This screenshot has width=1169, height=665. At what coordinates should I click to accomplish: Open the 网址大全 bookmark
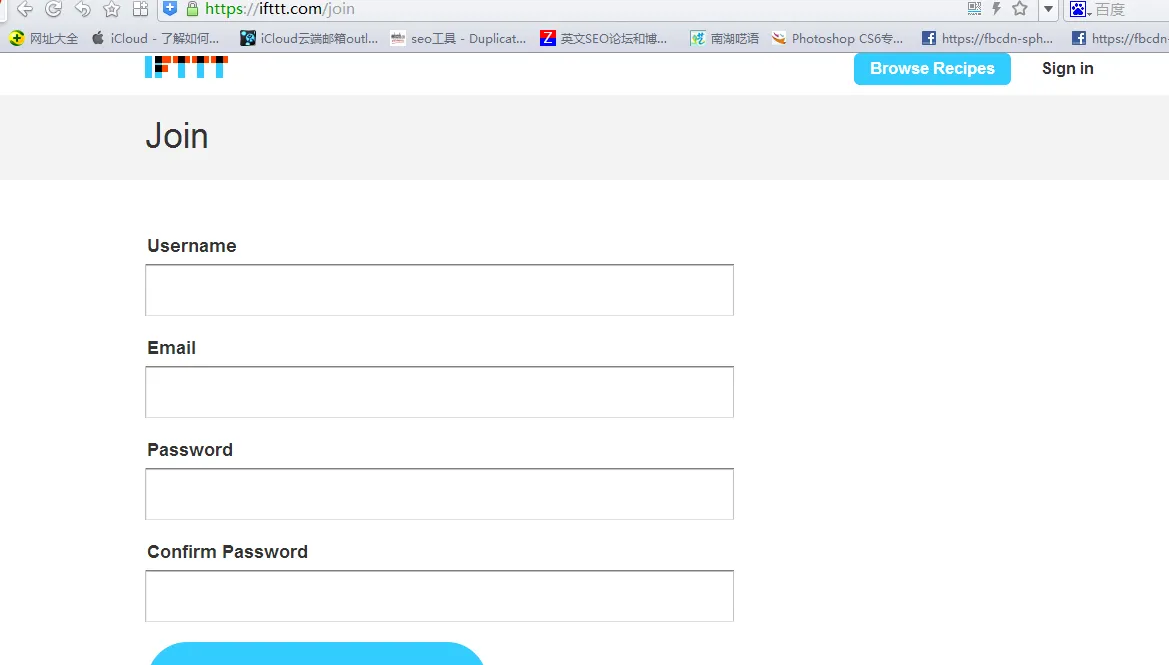[44, 38]
